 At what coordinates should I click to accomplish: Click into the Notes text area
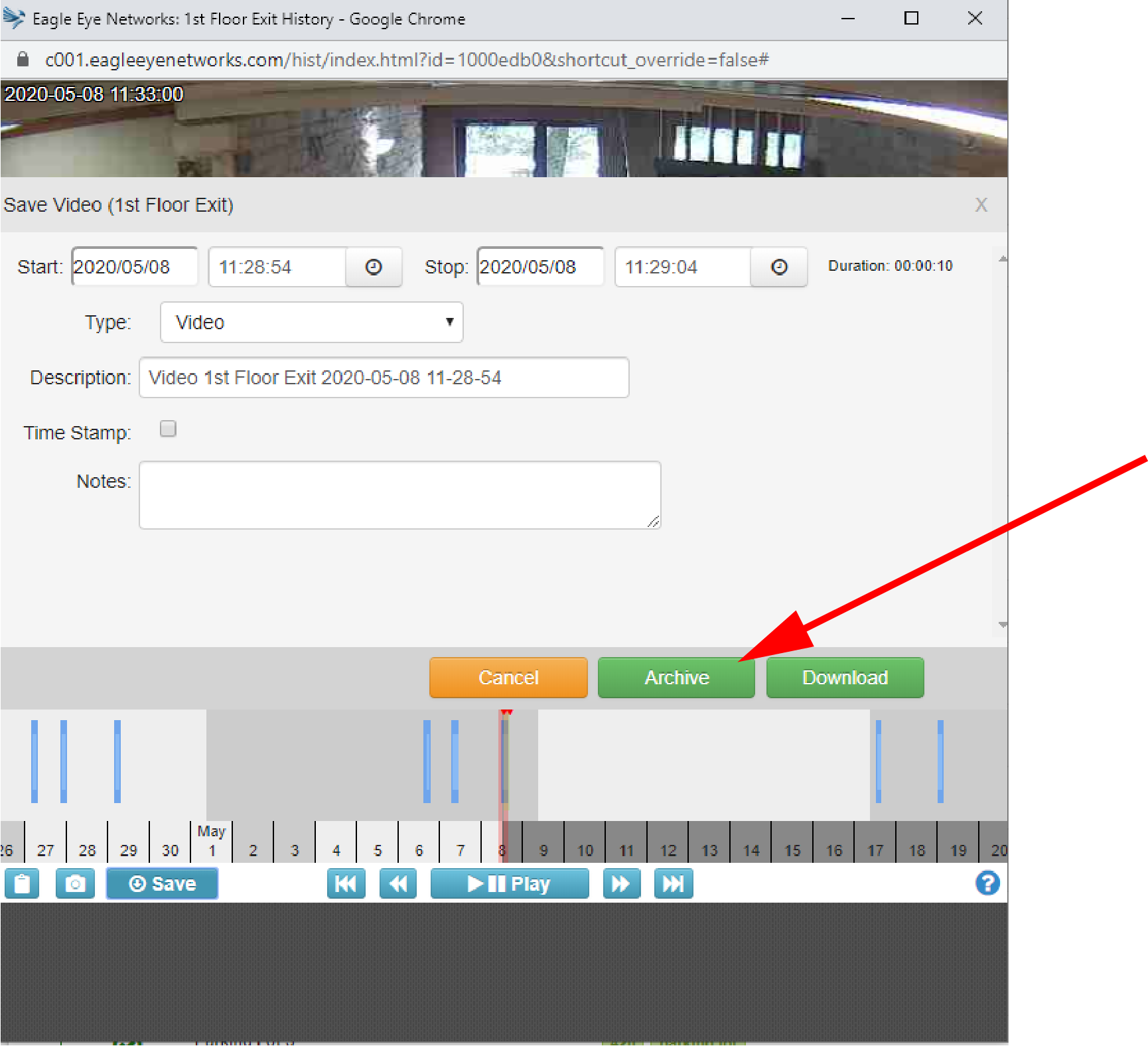(x=400, y=495)
